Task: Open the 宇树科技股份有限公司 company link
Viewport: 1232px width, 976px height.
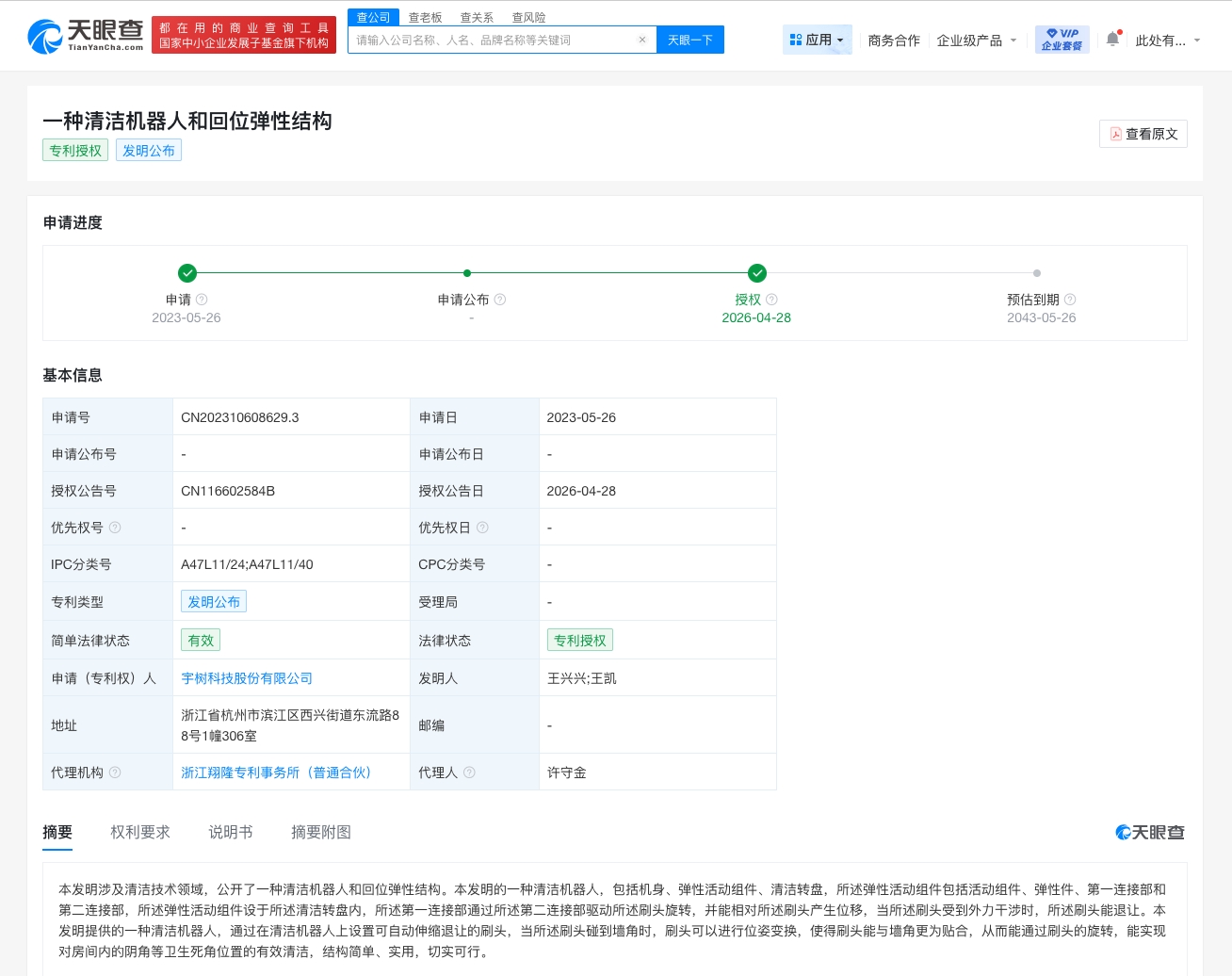Action: 247,678
